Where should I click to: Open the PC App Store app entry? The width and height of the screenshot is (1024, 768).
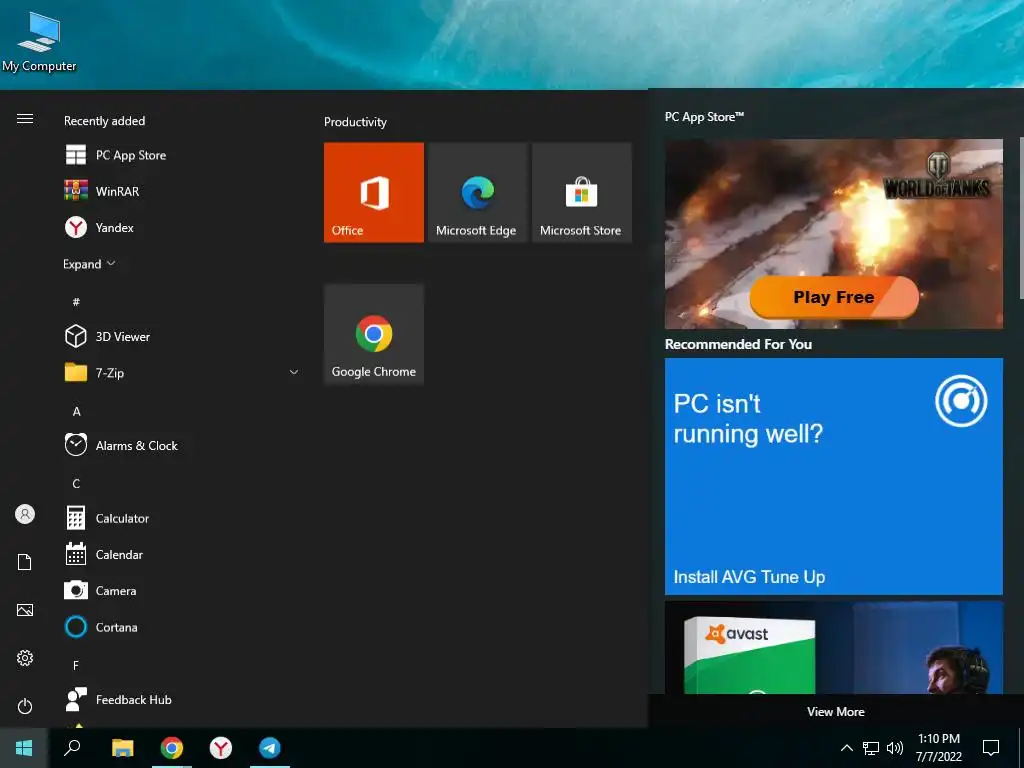coord(182,155)
